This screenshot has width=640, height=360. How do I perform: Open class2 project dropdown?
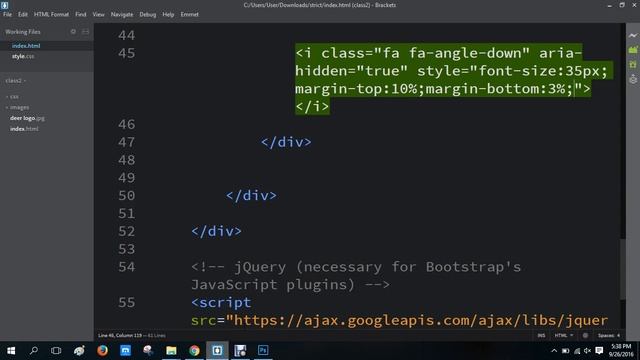(16, 80)
